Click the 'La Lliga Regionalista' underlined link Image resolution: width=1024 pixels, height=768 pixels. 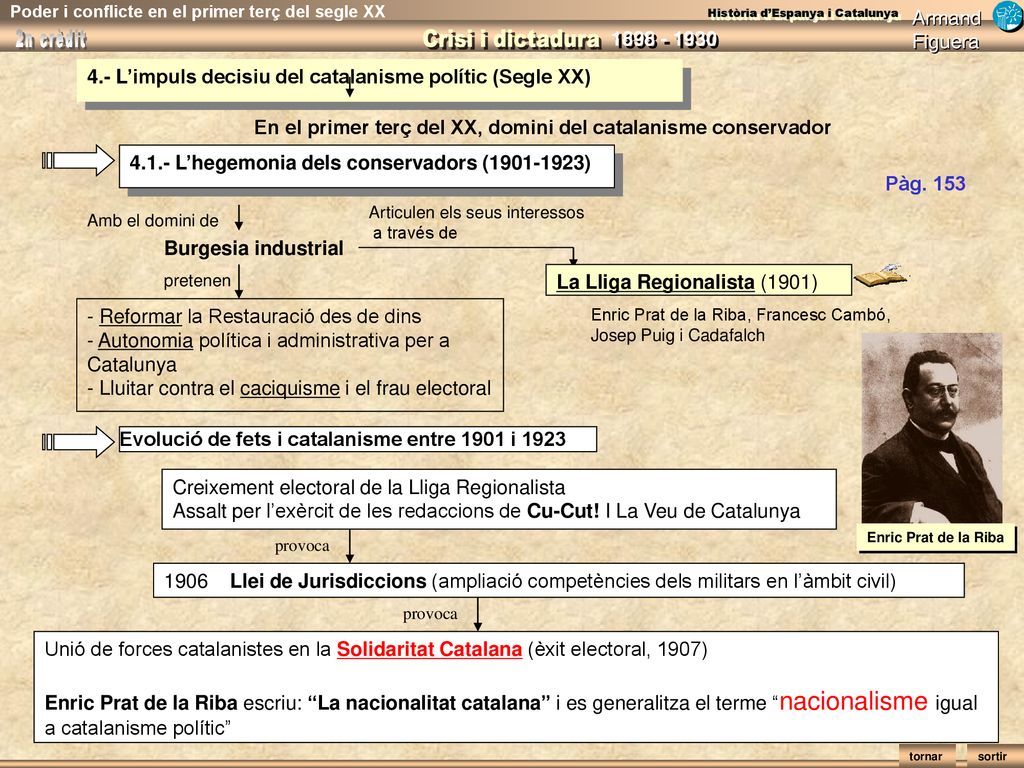click(x=655, y=281)
